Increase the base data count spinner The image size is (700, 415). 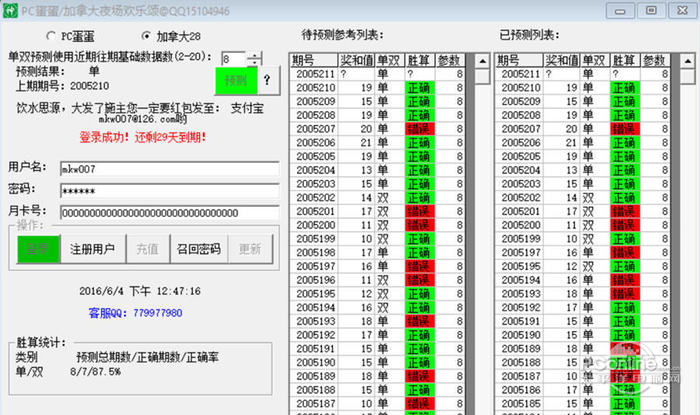coord(254,55)
